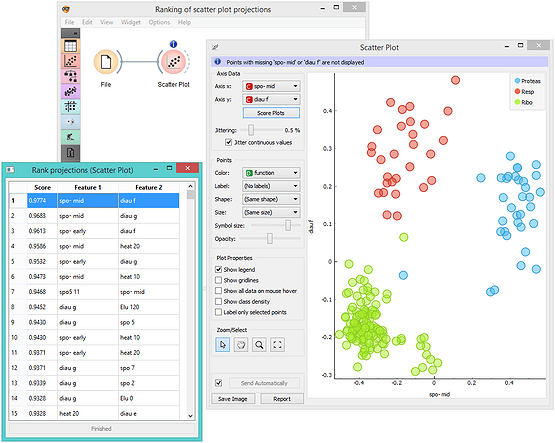Open the Options menu
This screenshot has height=443, width=555.
click(x=159, y=22)
